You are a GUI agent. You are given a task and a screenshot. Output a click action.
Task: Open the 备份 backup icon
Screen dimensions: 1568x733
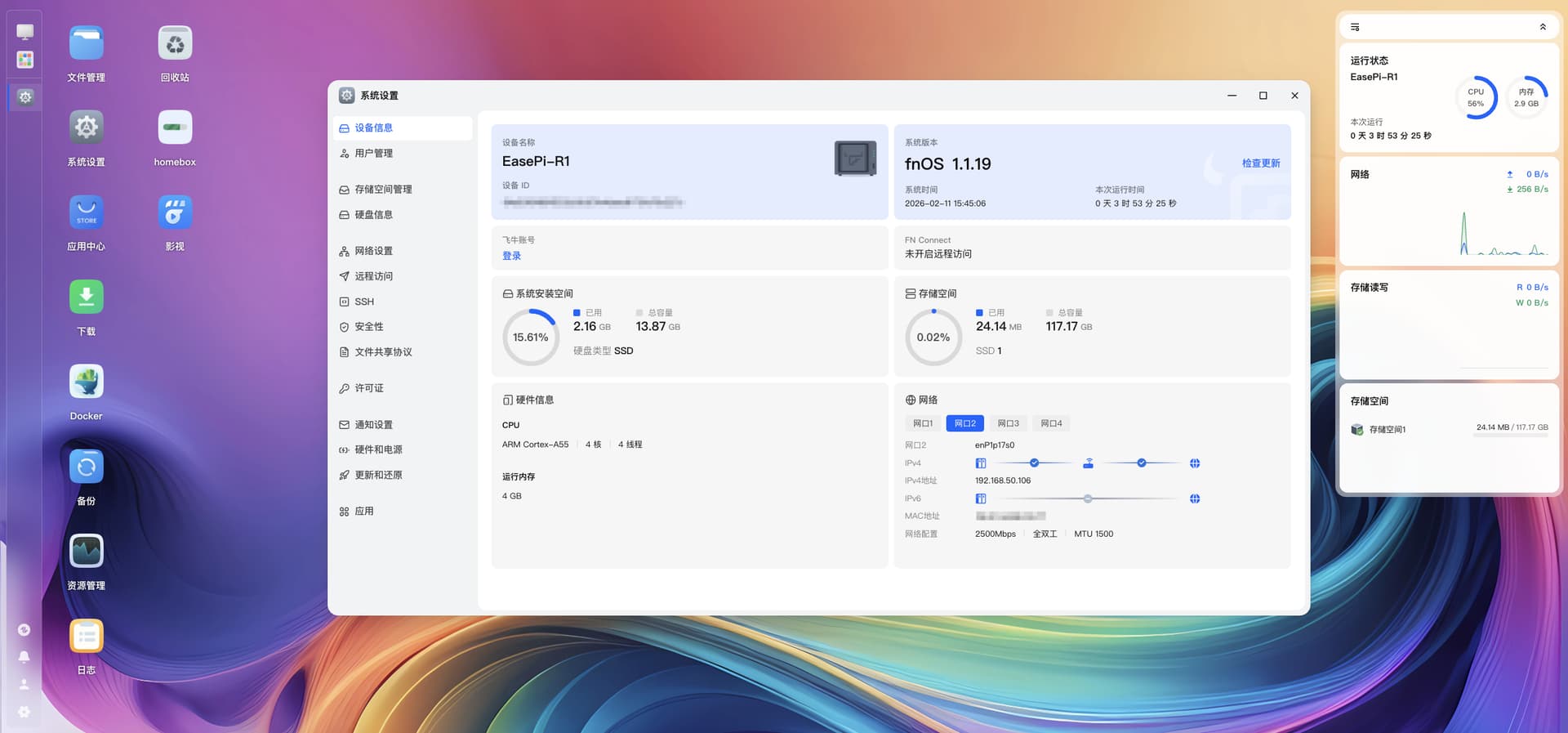coord(86,467)
